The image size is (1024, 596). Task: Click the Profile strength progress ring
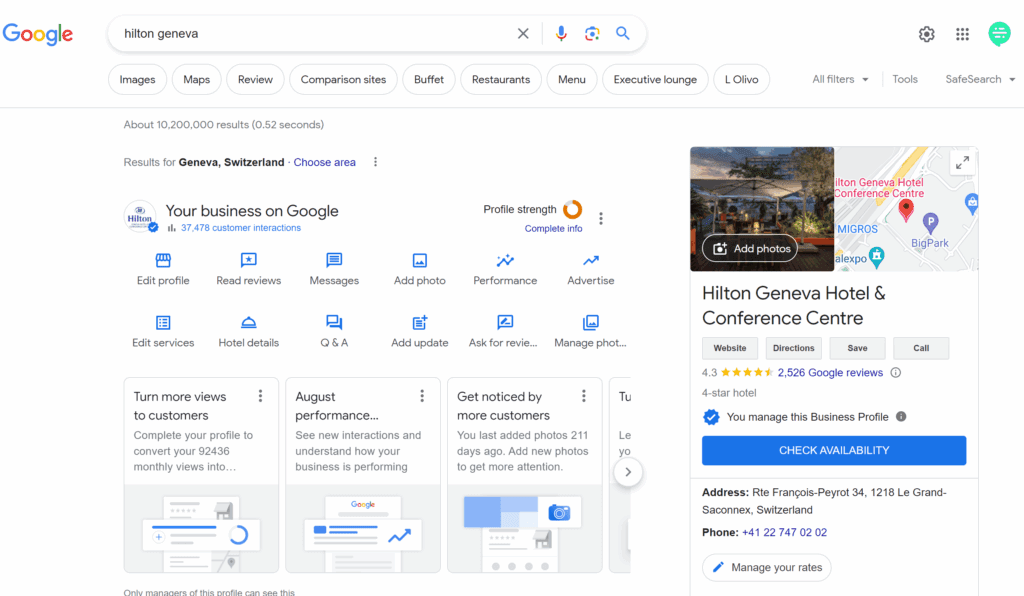pyautogui.click(x=572, y=210)
